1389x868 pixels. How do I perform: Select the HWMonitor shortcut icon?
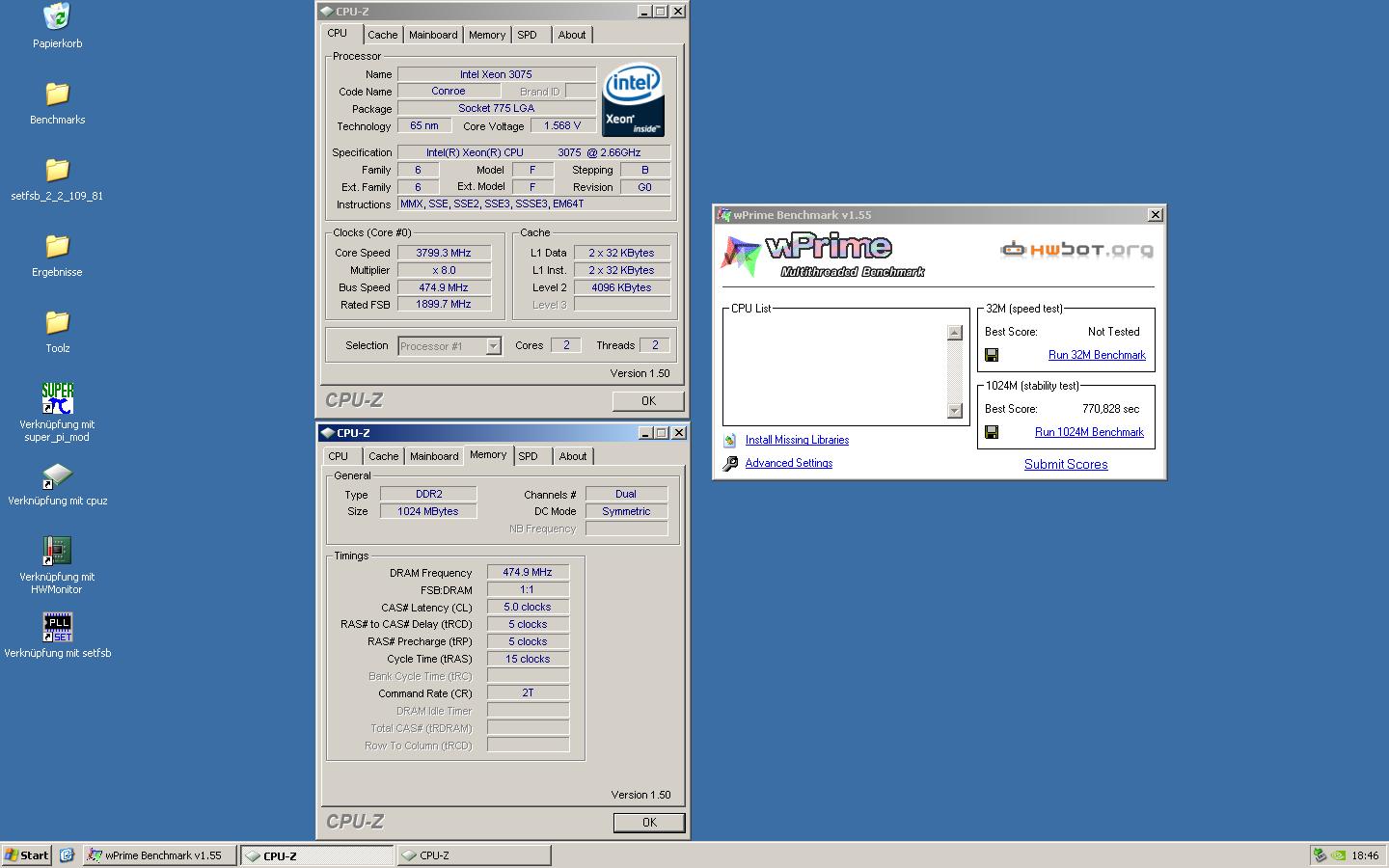pyautogui.click(x=57, y=551)
